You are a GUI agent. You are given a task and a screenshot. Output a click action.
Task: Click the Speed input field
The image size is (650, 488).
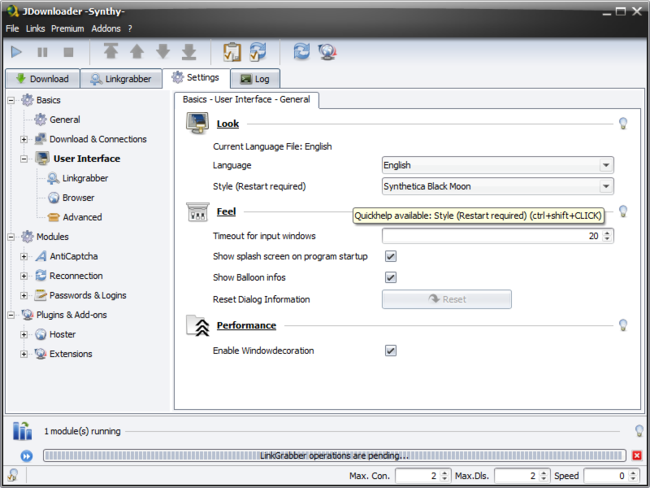pos(605,476)
